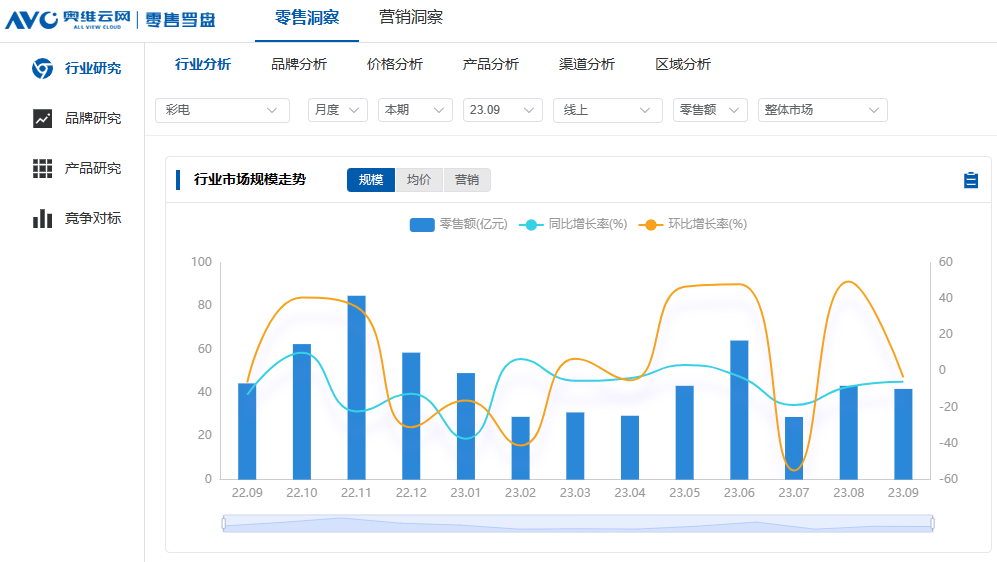Screen dimensions: 997x562
Task: Switch to 零售洞察 top tab
Action: click(307, 18)
